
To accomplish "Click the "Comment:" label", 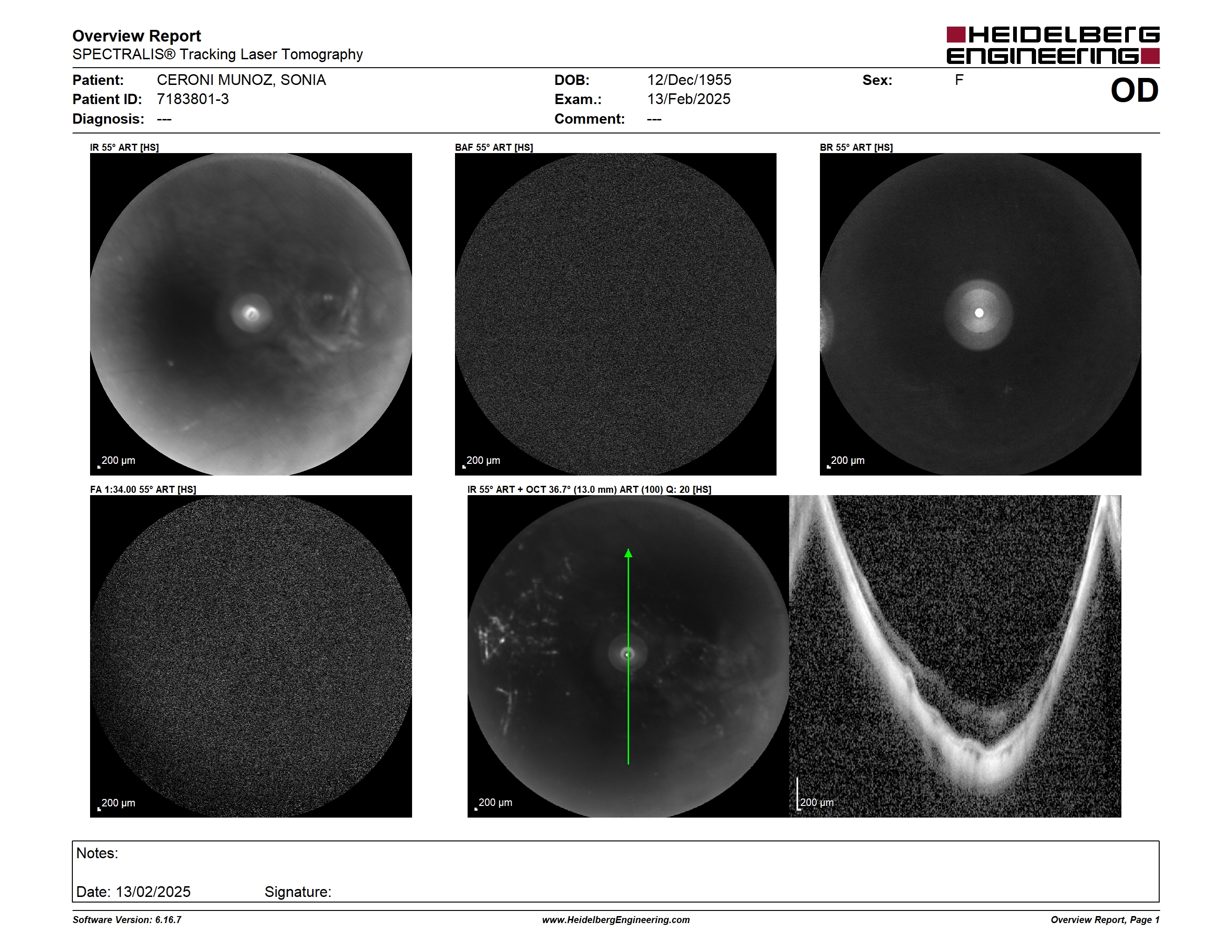I will 589,119.
